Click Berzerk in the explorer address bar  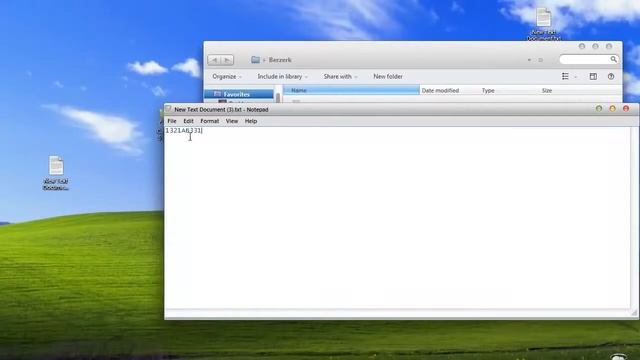[x=280, y=60]
